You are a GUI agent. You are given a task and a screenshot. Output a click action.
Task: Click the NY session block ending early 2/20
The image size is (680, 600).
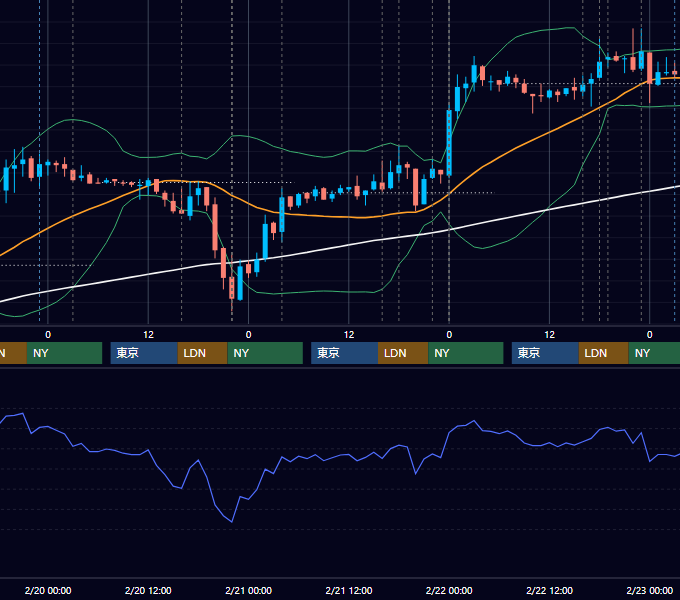coord(64,353)
